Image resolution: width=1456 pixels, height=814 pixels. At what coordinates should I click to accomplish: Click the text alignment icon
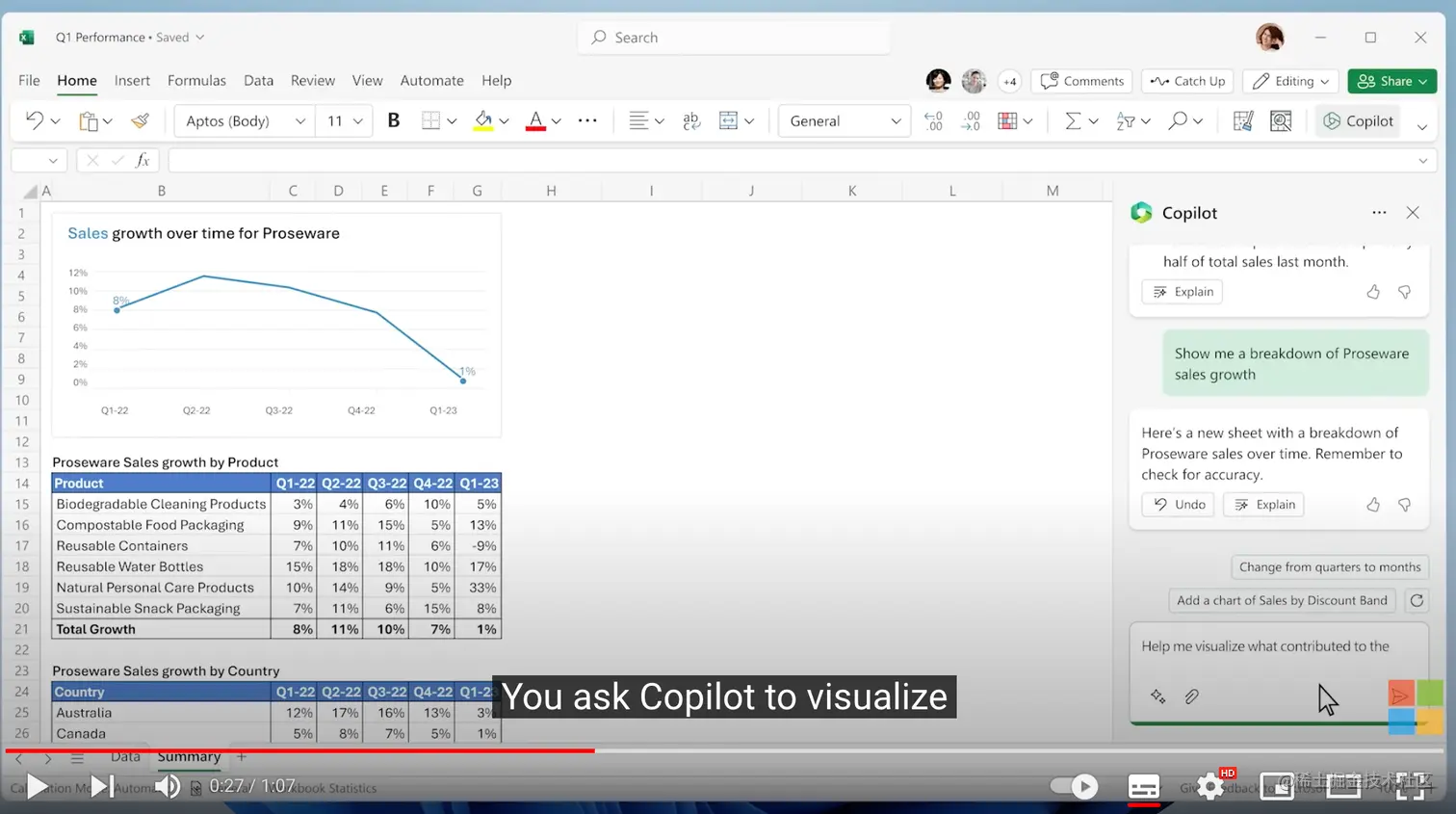click(637, 120)
